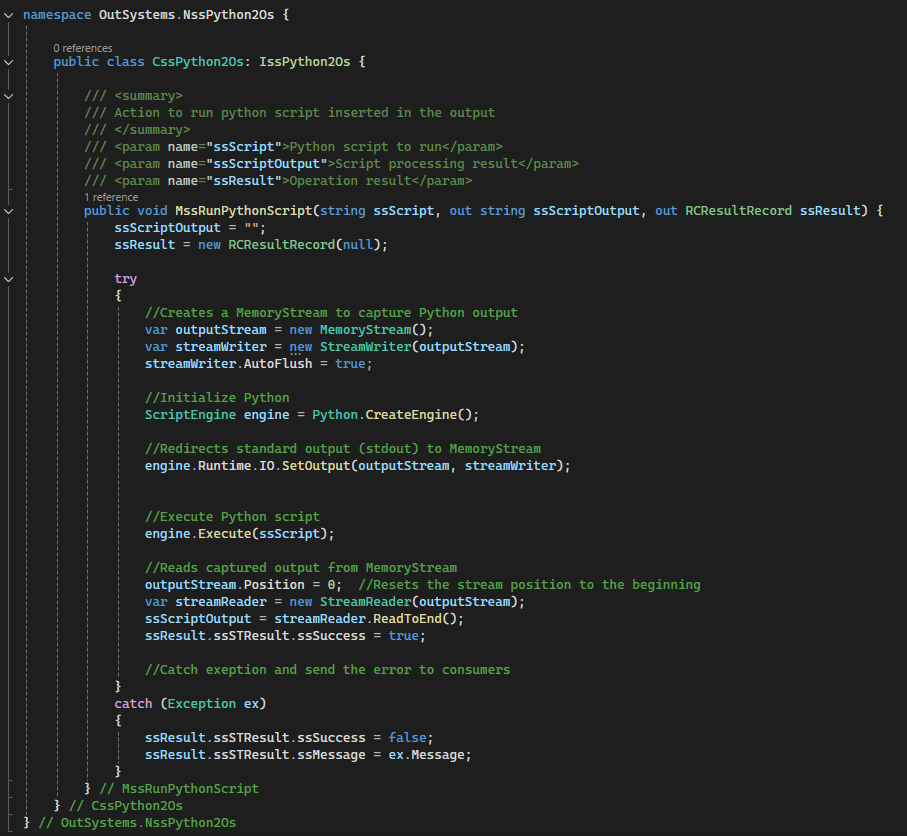Click the "try" keyword

click(126, 279)
